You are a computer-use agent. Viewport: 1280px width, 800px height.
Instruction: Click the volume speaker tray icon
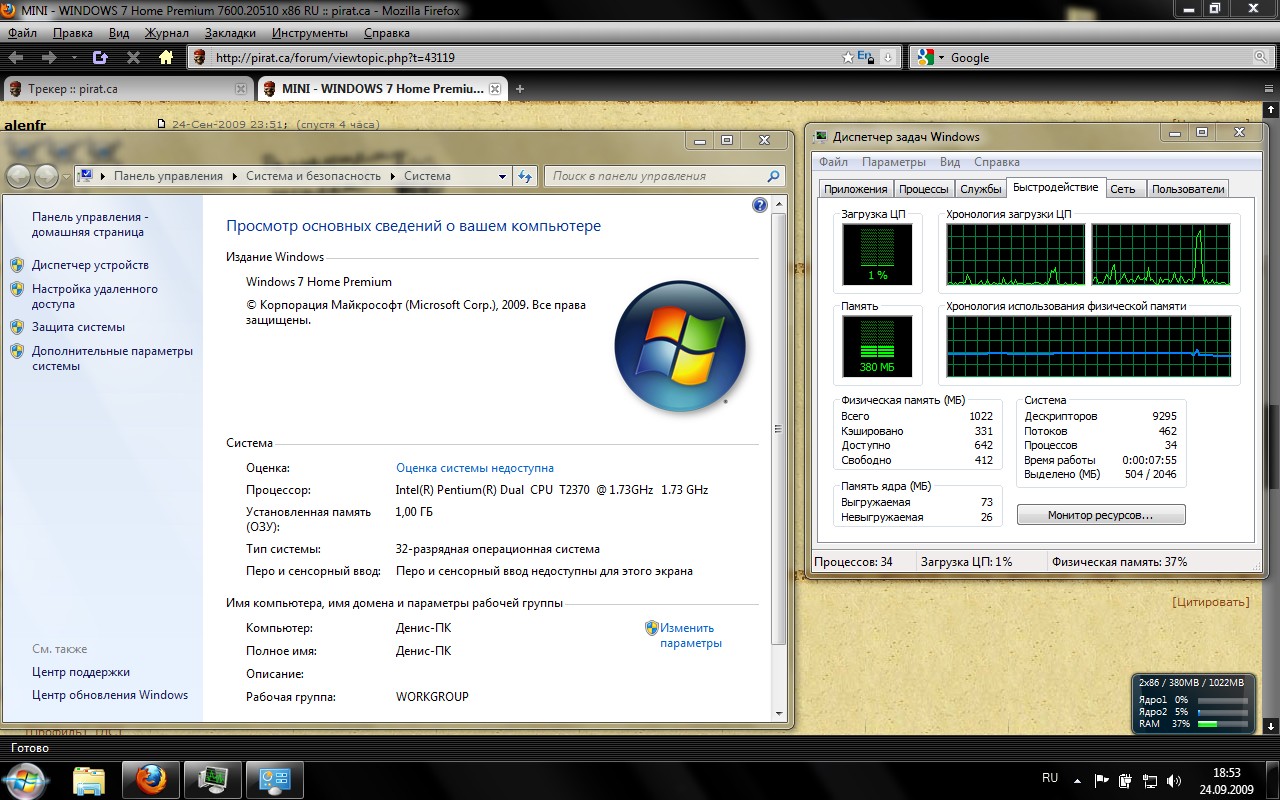(x=1174, y=780)
